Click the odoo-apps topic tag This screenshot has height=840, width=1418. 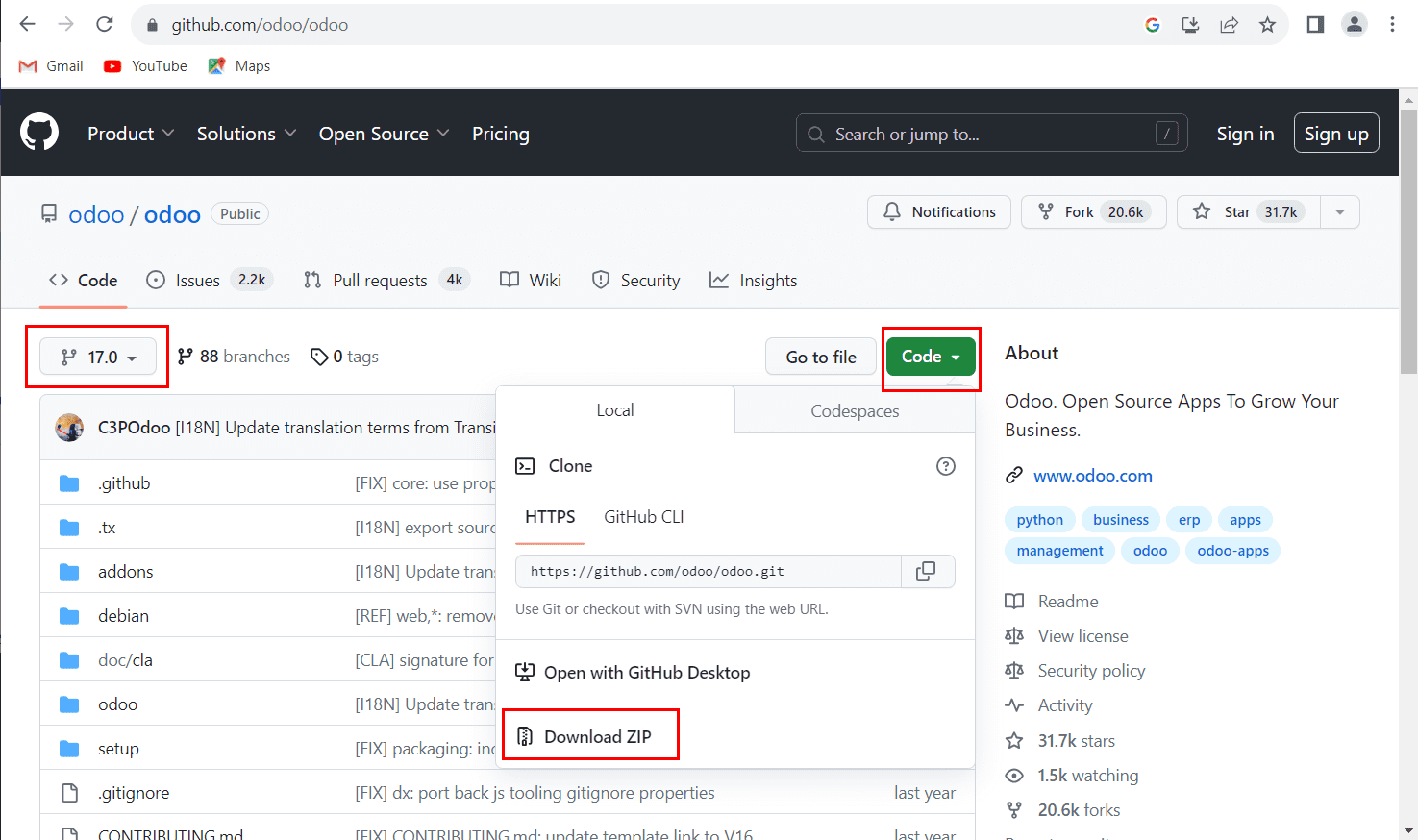click(x=1233, y=551)
